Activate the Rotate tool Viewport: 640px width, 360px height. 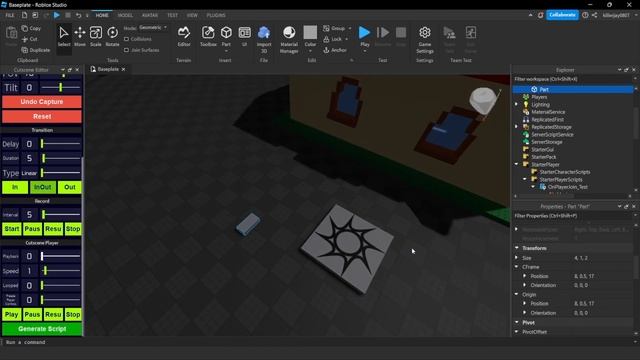pos(112,37)
